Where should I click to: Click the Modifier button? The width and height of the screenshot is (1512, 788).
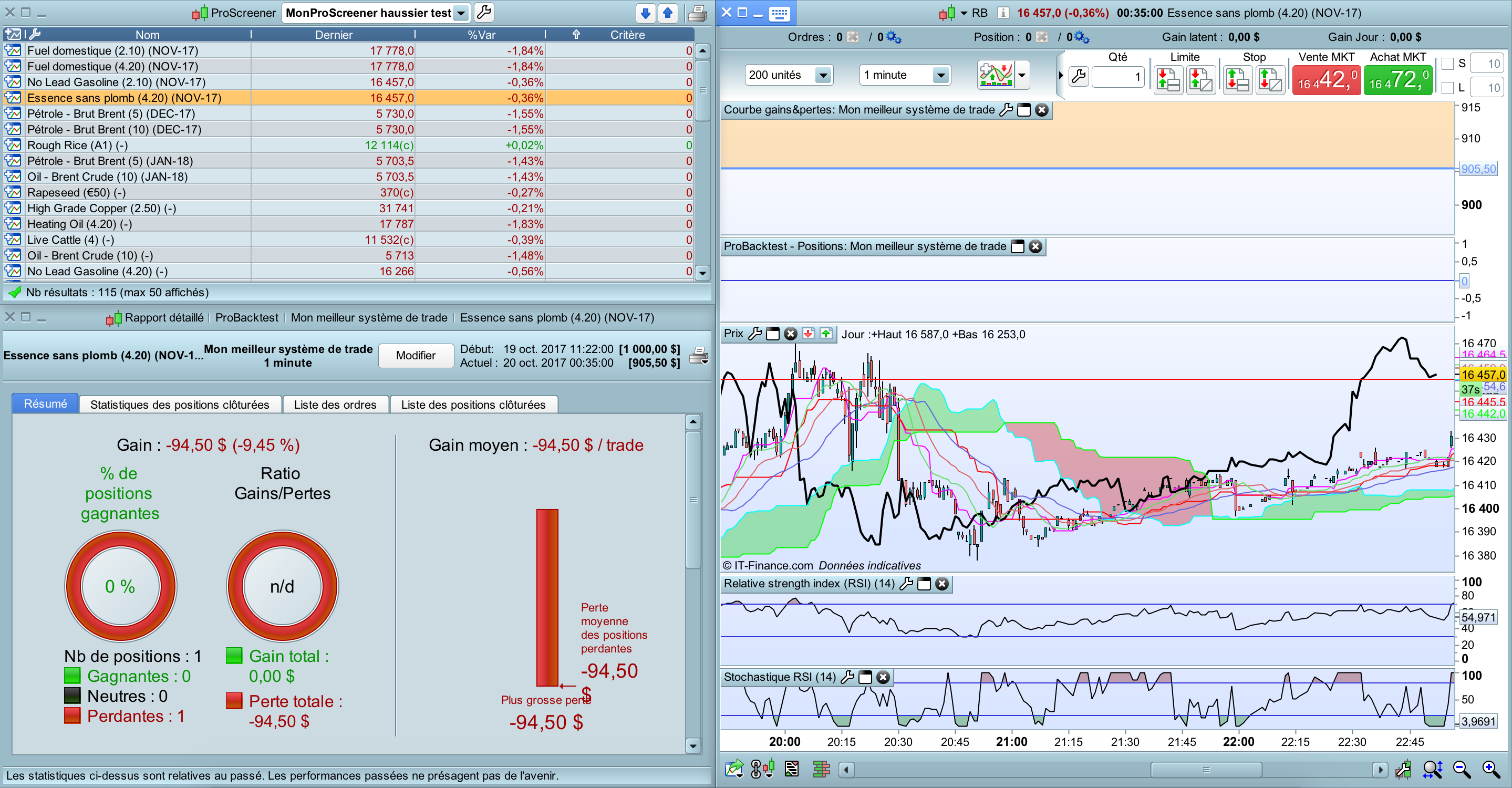[416, 355]
